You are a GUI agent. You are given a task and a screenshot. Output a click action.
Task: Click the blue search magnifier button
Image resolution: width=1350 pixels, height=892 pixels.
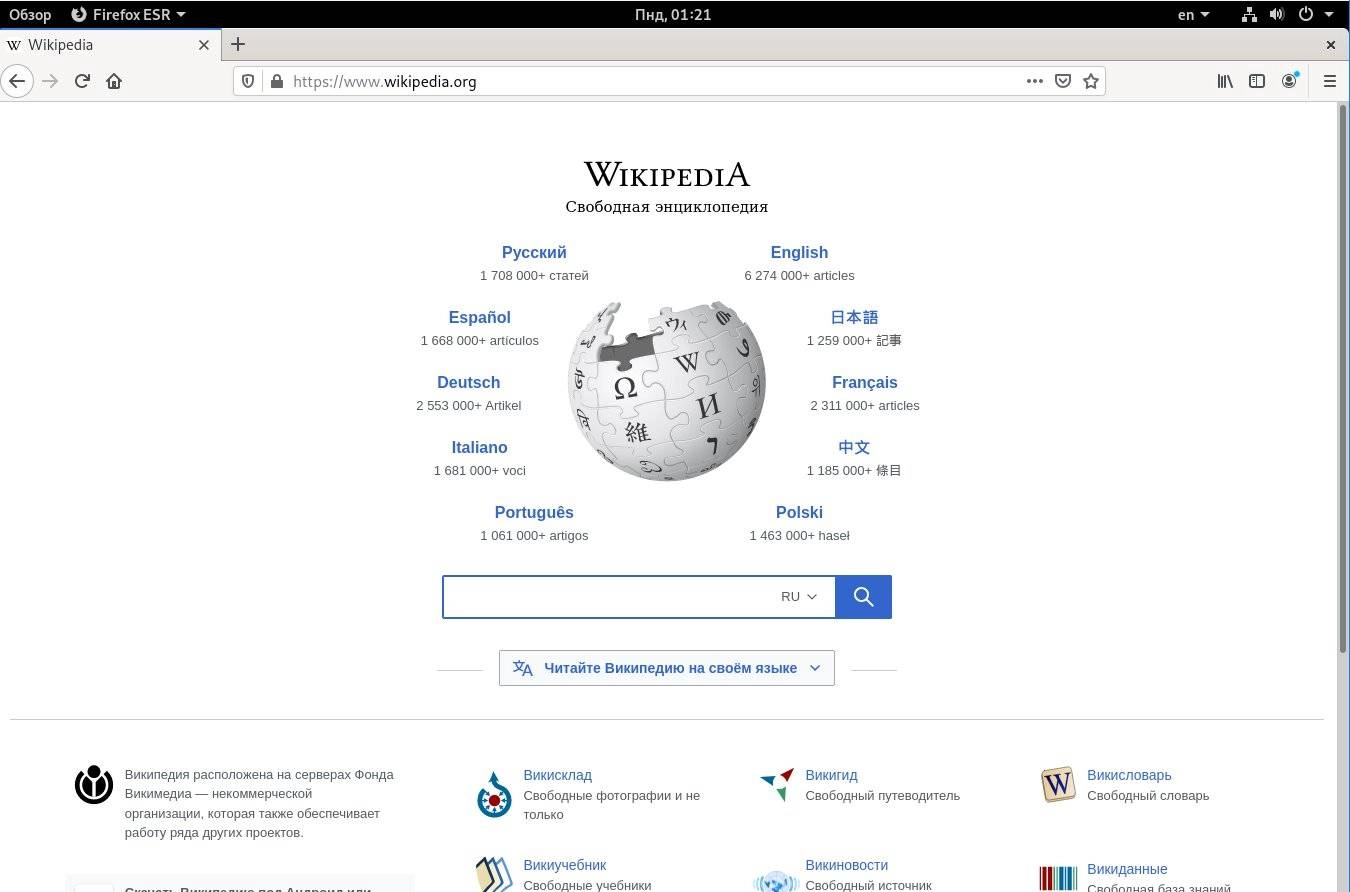(x=863, y=597)
